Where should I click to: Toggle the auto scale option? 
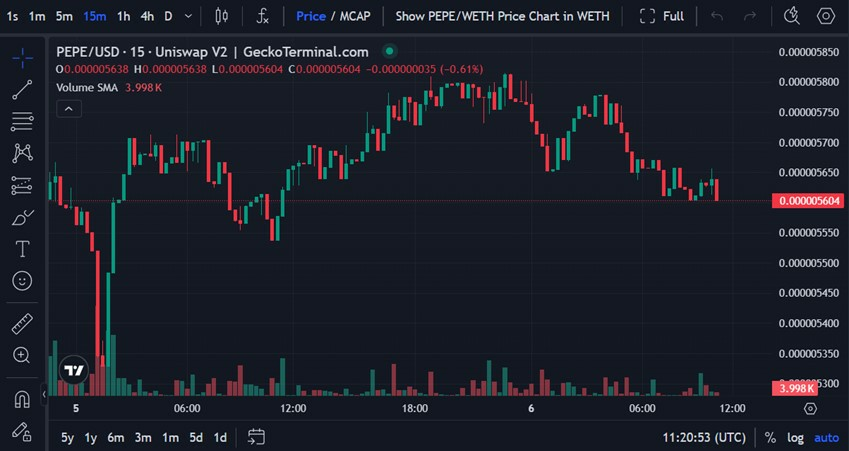[826, 437]
